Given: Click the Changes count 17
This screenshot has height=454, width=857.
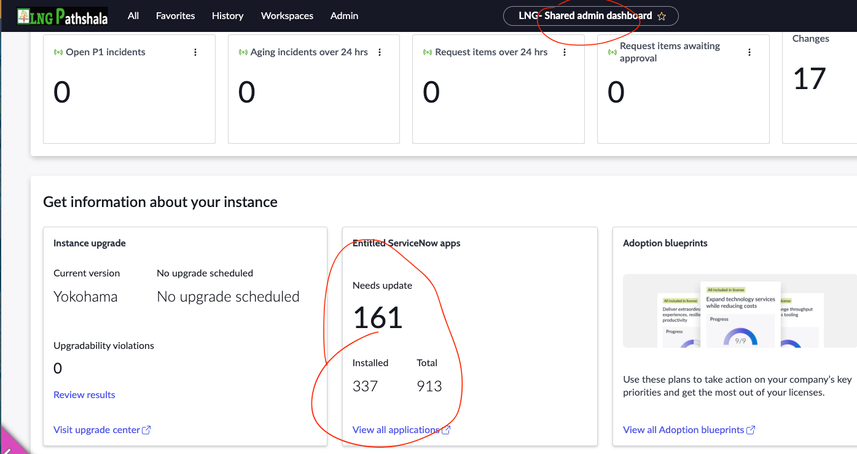Looking at the screenshot, I should point(809,79).
